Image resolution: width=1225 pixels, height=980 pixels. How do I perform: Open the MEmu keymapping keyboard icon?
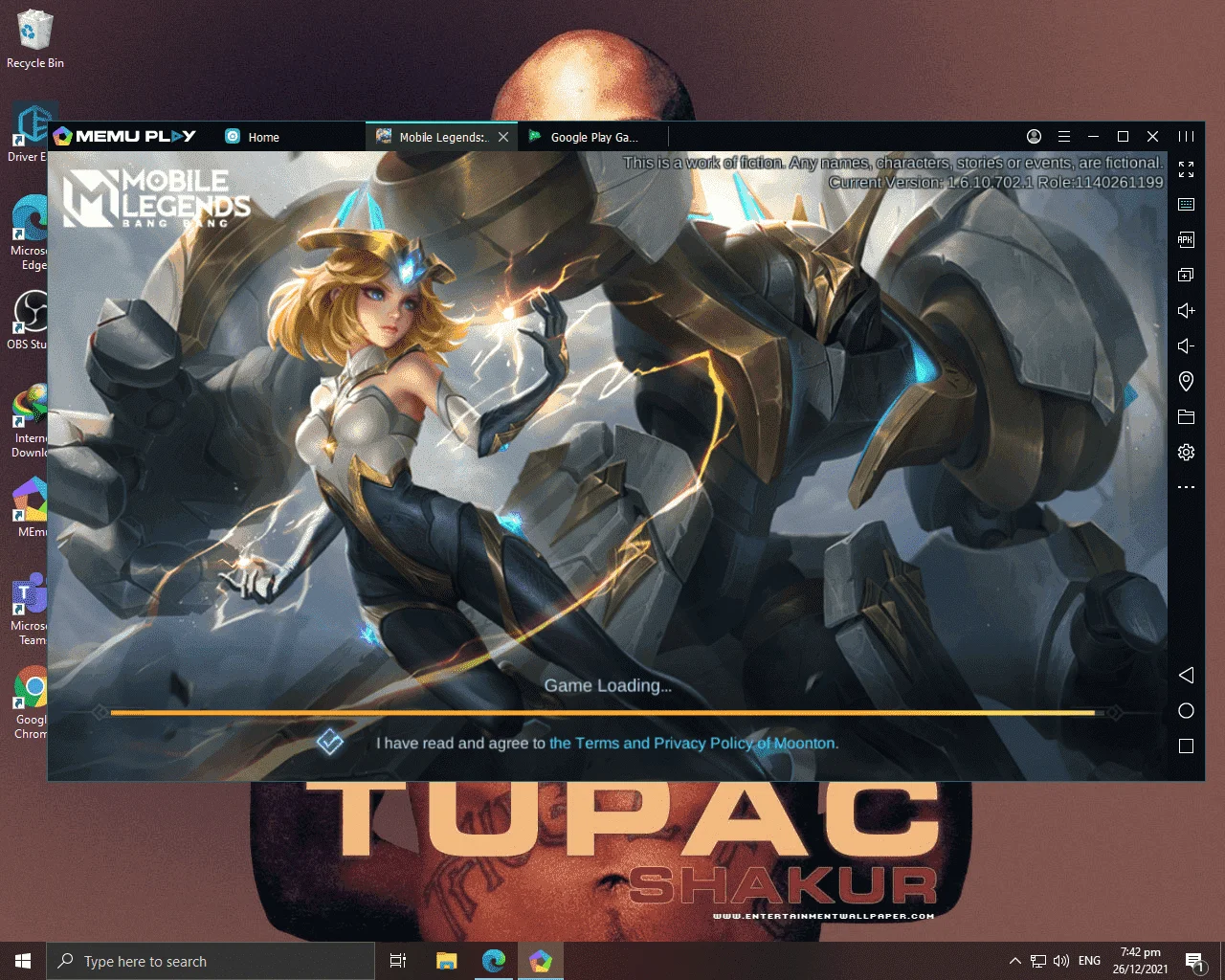coord(1186,205)
